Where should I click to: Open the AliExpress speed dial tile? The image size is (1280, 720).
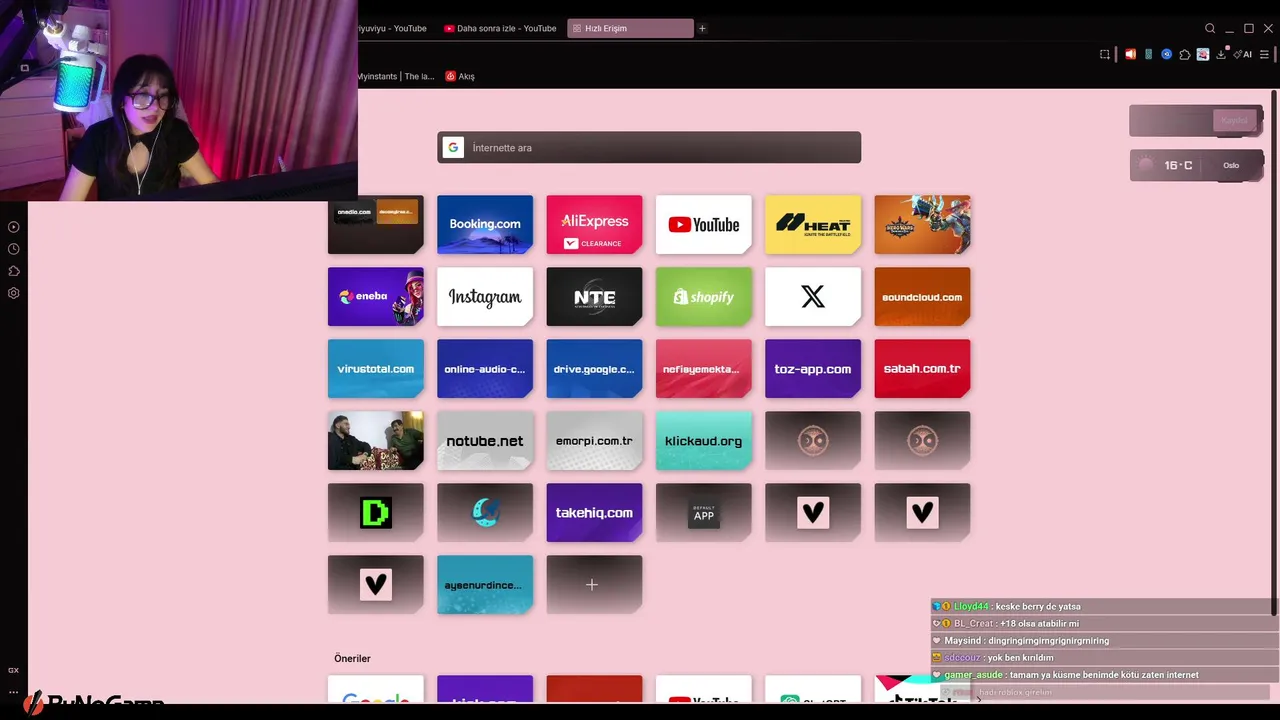tap(594, 224)
